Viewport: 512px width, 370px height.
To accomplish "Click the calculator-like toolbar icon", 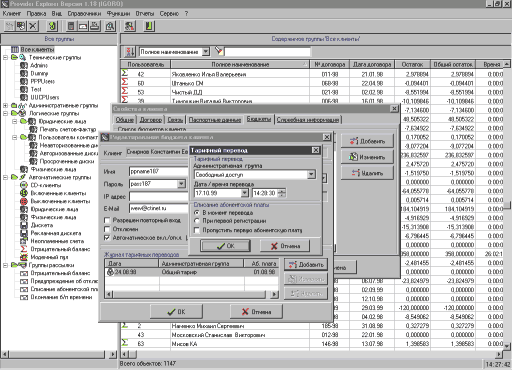I will coord(71,26).
